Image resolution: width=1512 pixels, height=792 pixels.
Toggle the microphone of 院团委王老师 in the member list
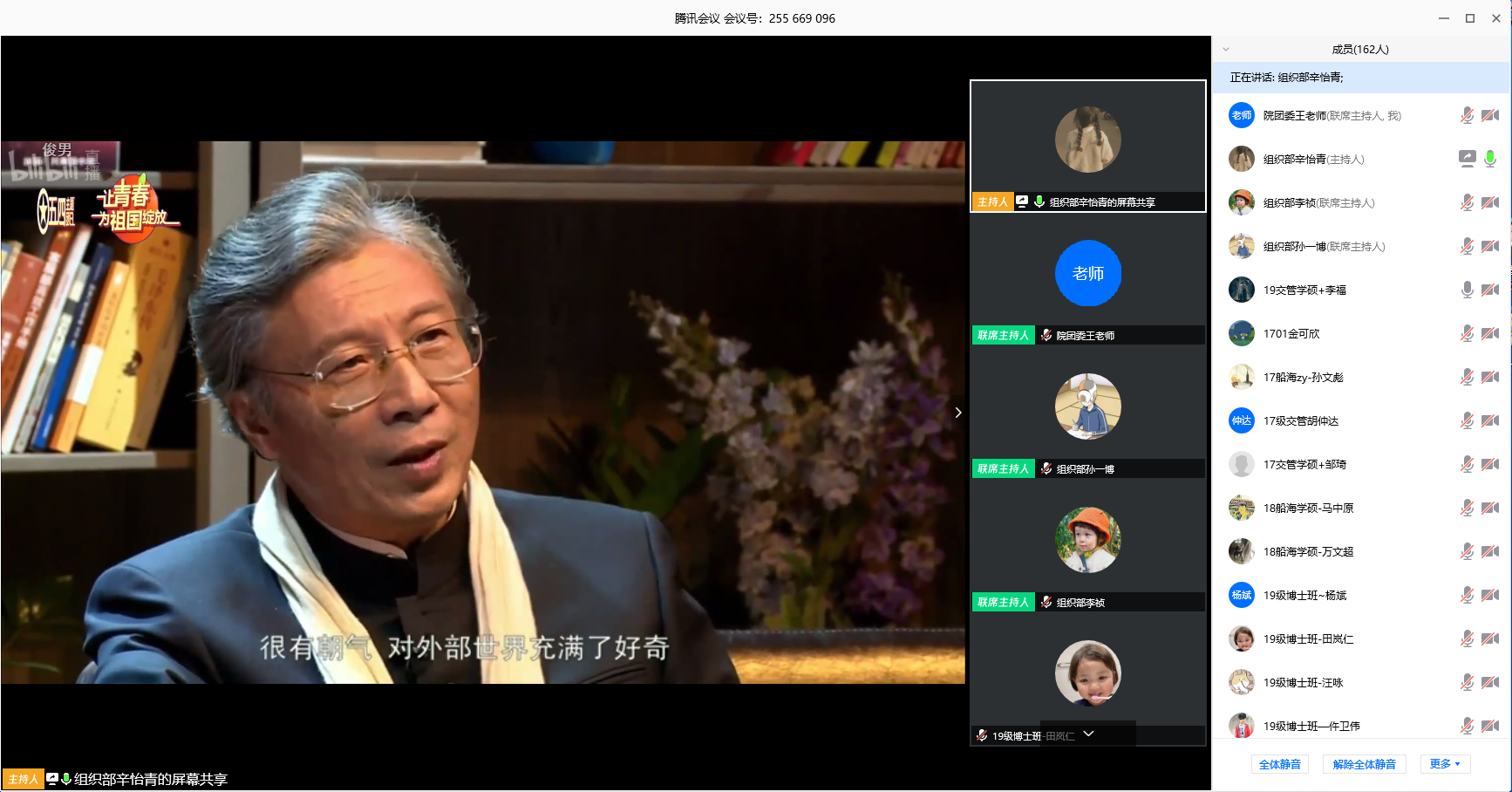click(1467, 115)
